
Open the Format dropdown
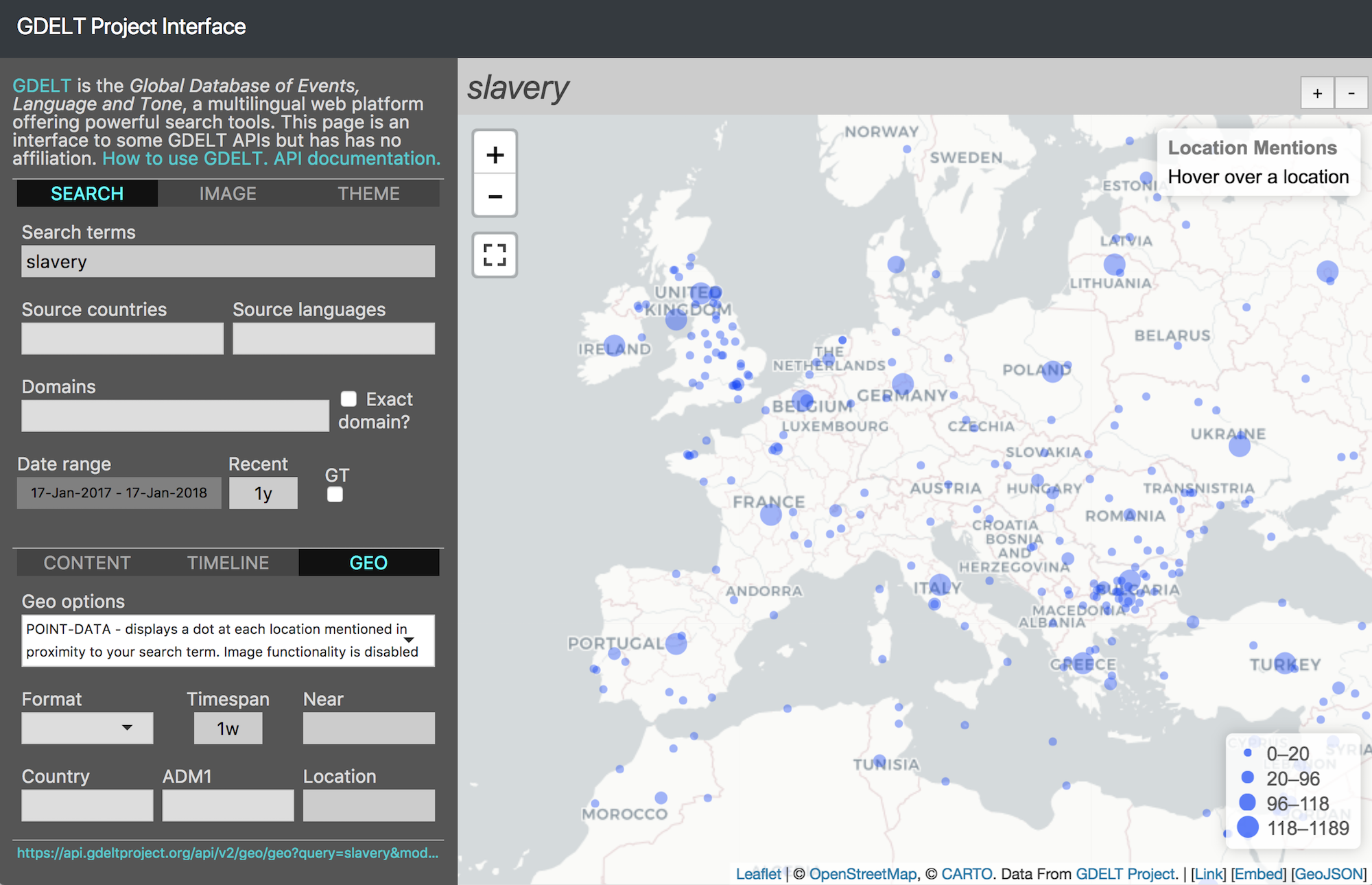[x=87, y=728]
